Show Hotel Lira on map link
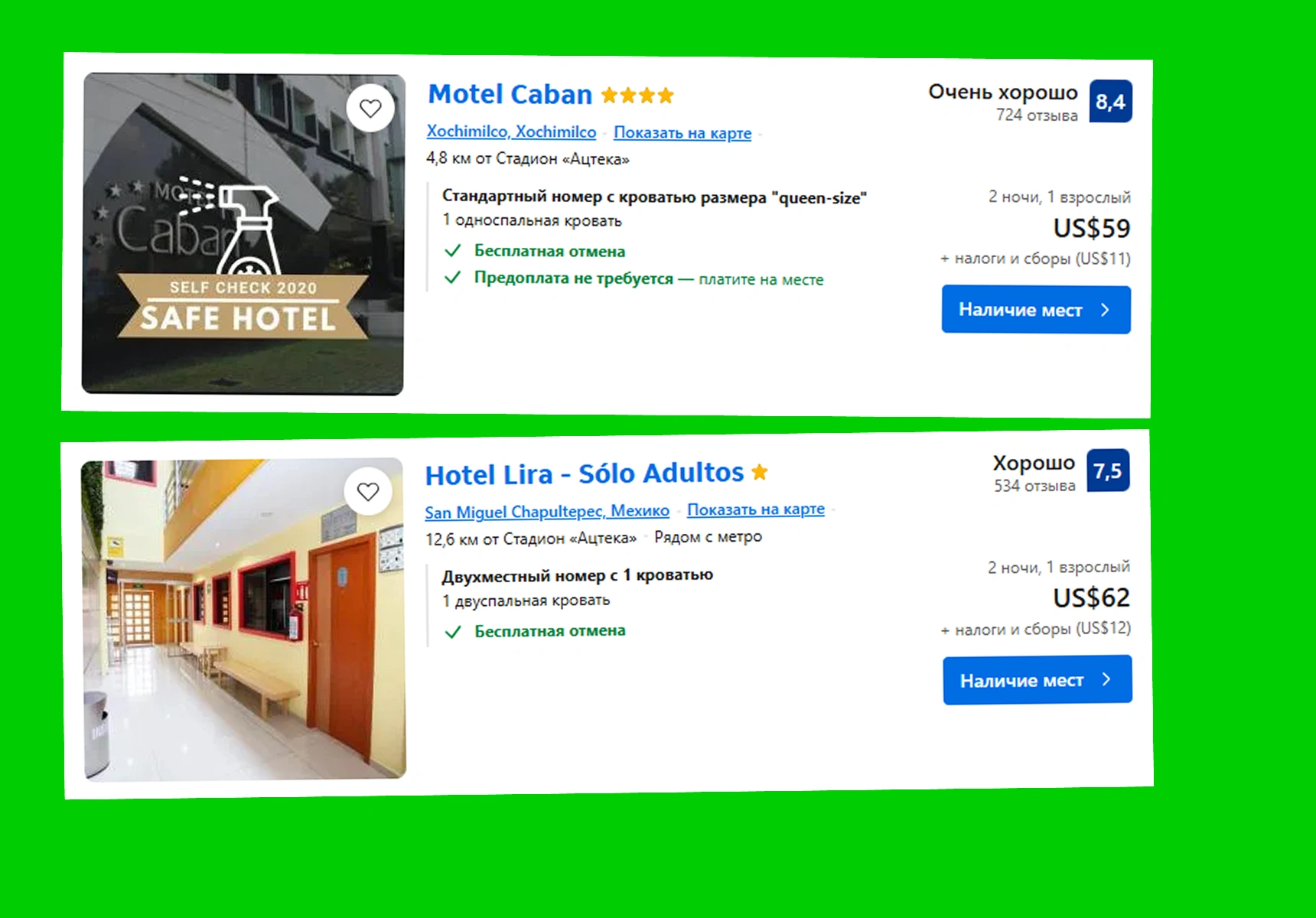This screenshot has width=1316, height=918. 756,509
